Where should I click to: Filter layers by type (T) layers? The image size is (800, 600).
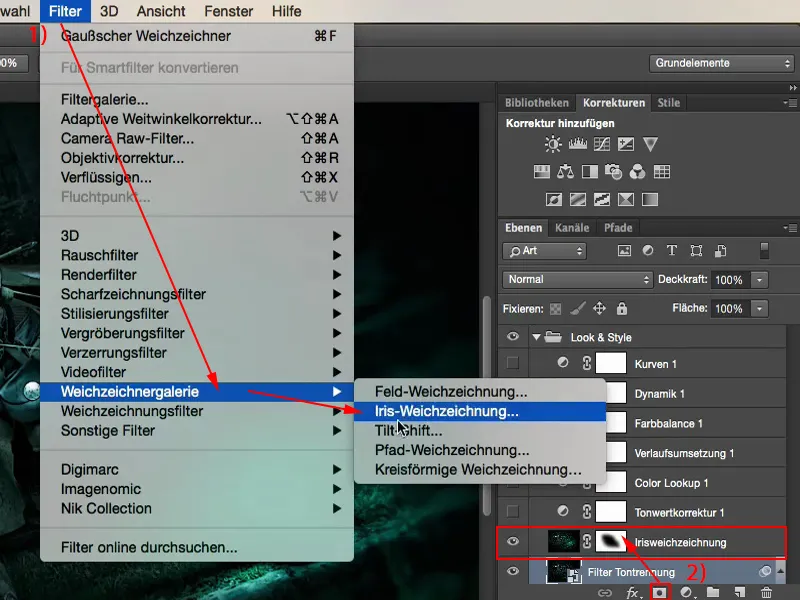click(672, 251)
